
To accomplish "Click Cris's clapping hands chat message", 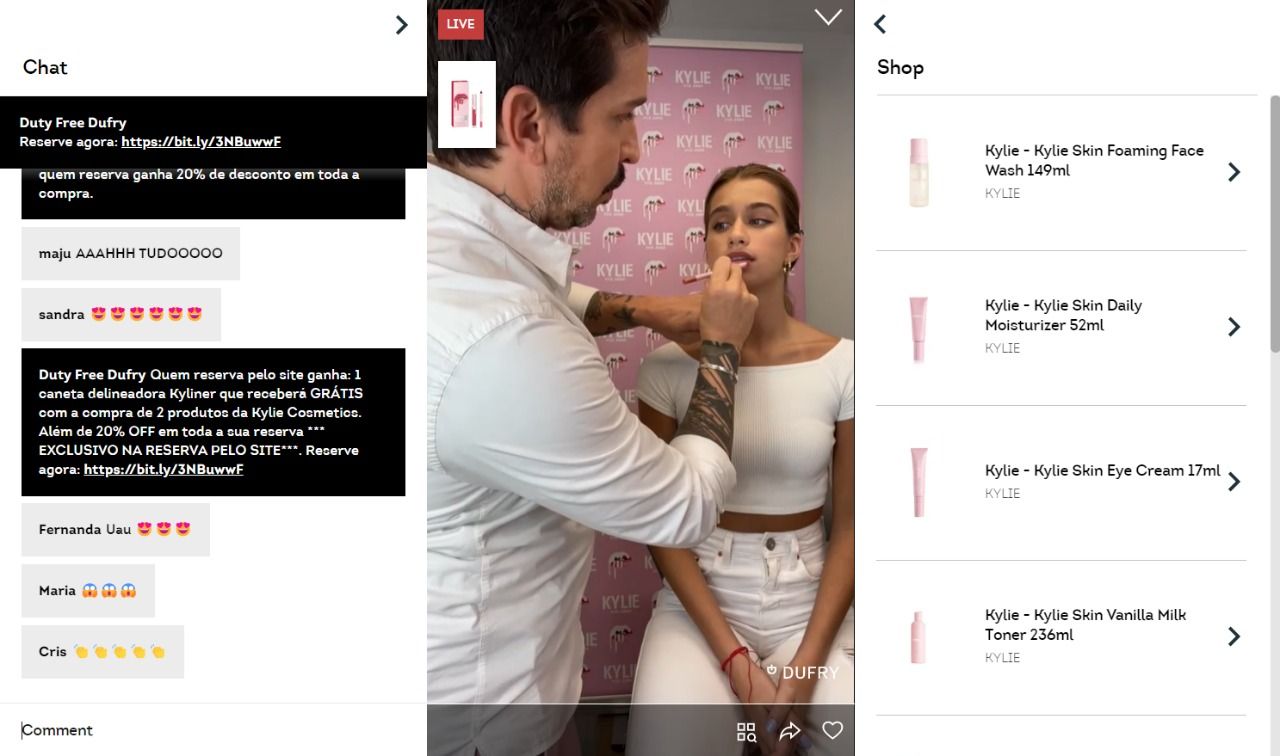I will 103,652.
